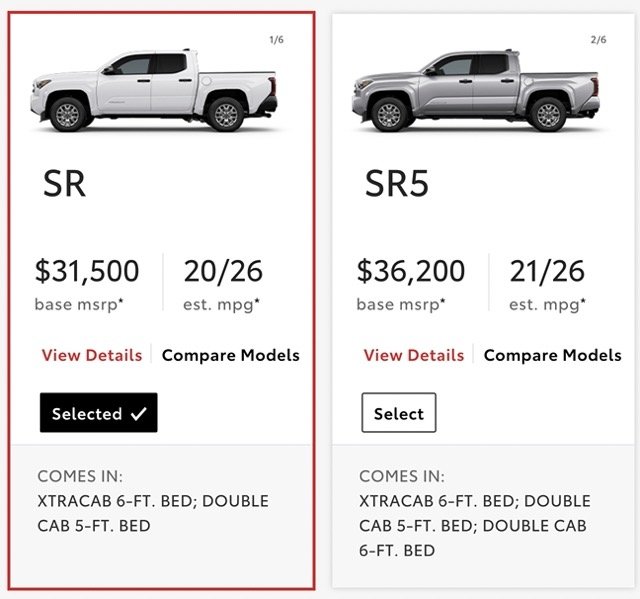
Task: Click the 21/26 est. mpg figure
Action: pos(547,271)
